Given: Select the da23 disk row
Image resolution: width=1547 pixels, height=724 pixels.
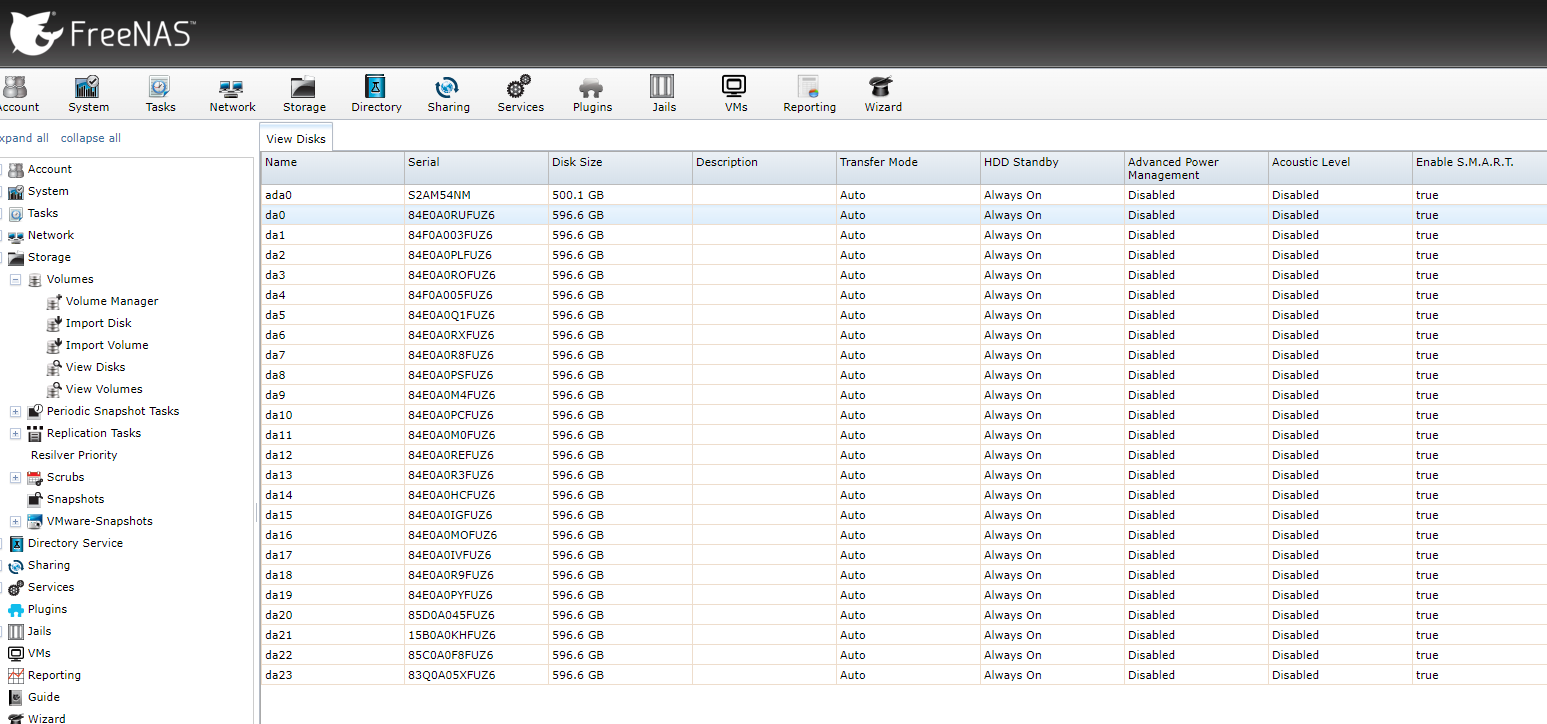Looking at the screenshot, I should tap(904, 675).
